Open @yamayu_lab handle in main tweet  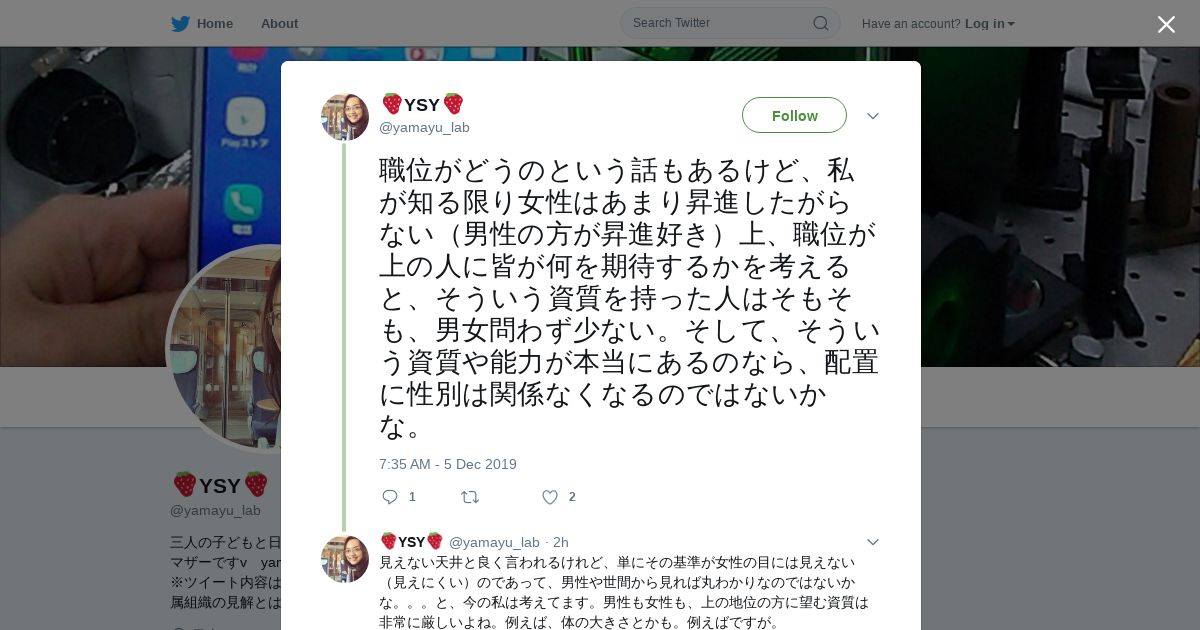pyautogui.click(x=424, y=127)
